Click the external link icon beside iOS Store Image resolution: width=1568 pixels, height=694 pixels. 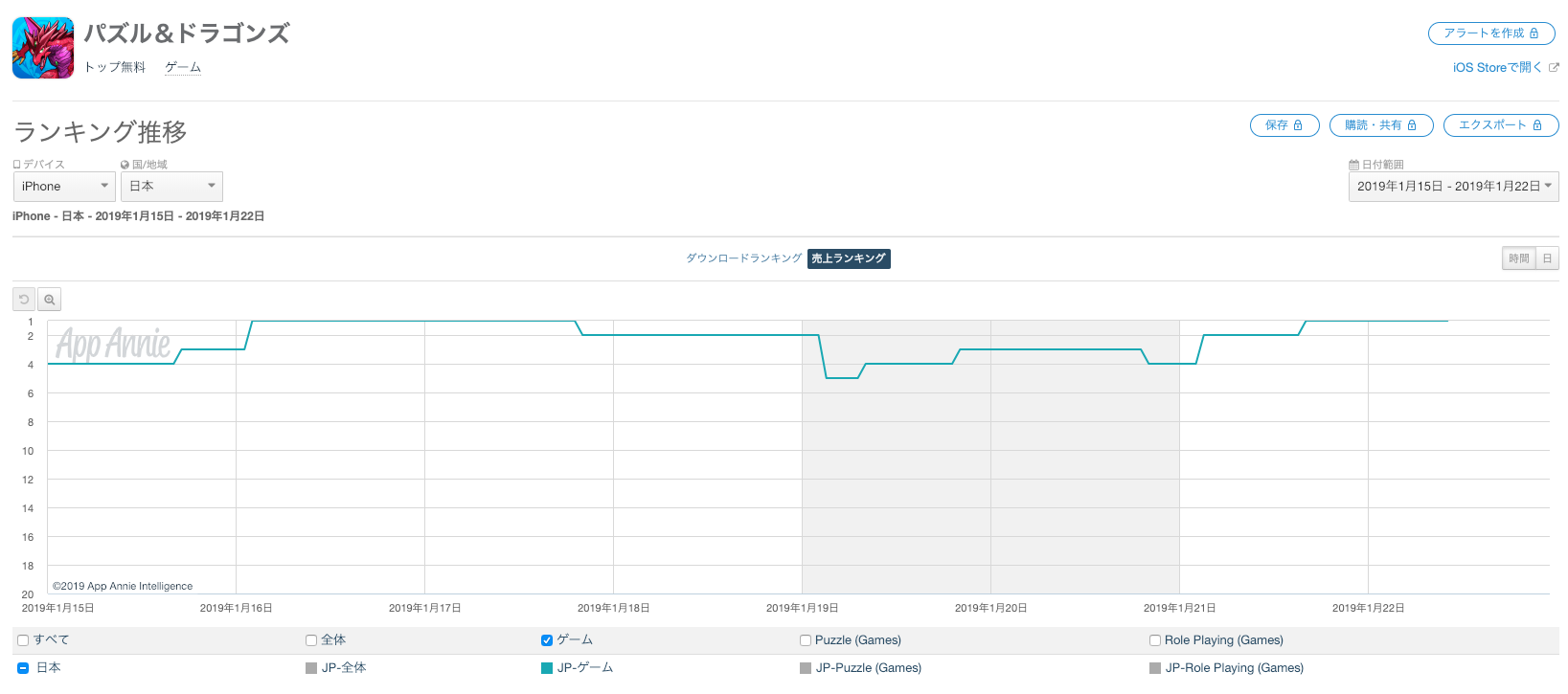coord(1554,68)
